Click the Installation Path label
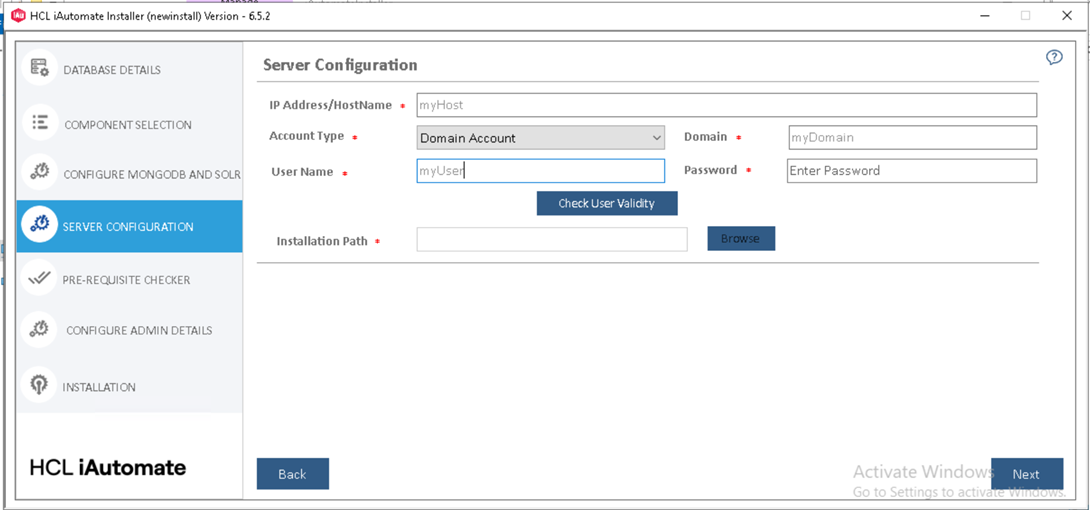The image size is (1090, 510). pos(322,242)
